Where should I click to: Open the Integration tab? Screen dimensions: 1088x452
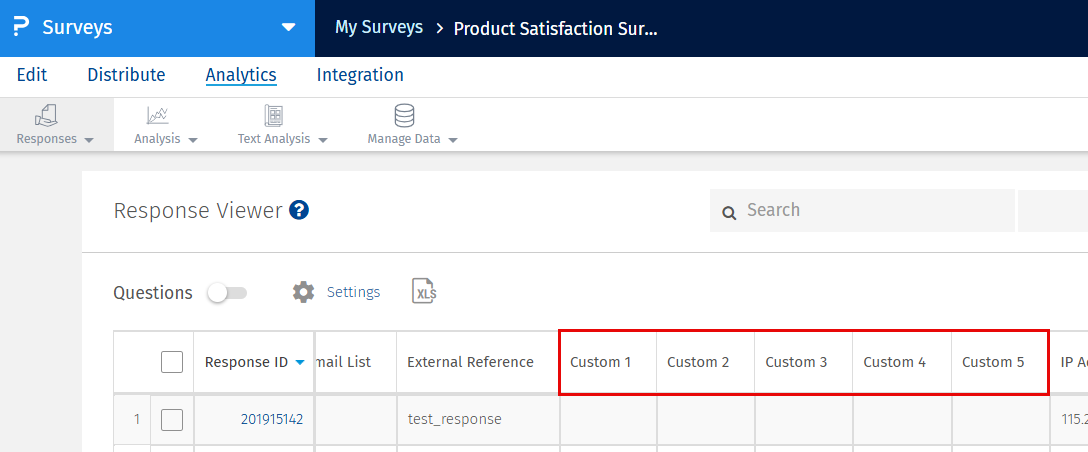tap(360, 75)
